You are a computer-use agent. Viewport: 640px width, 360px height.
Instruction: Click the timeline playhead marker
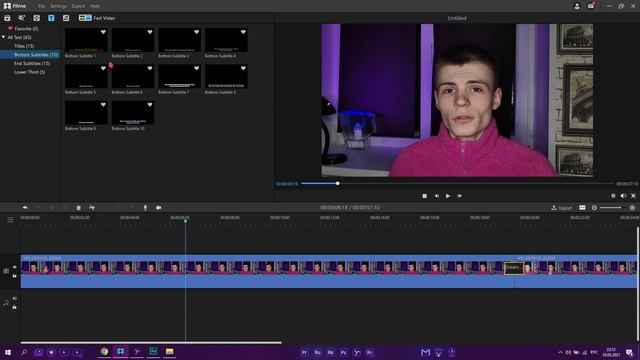[x=185, y=221]
